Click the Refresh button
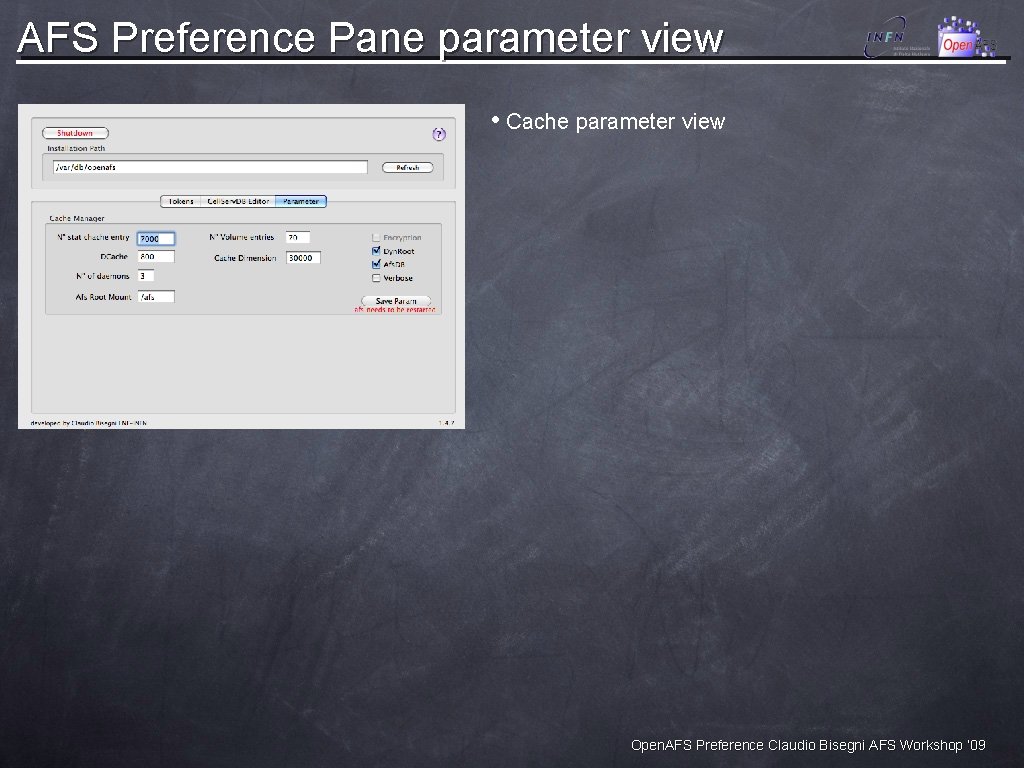1024x768 pixels. pos(407,167)
